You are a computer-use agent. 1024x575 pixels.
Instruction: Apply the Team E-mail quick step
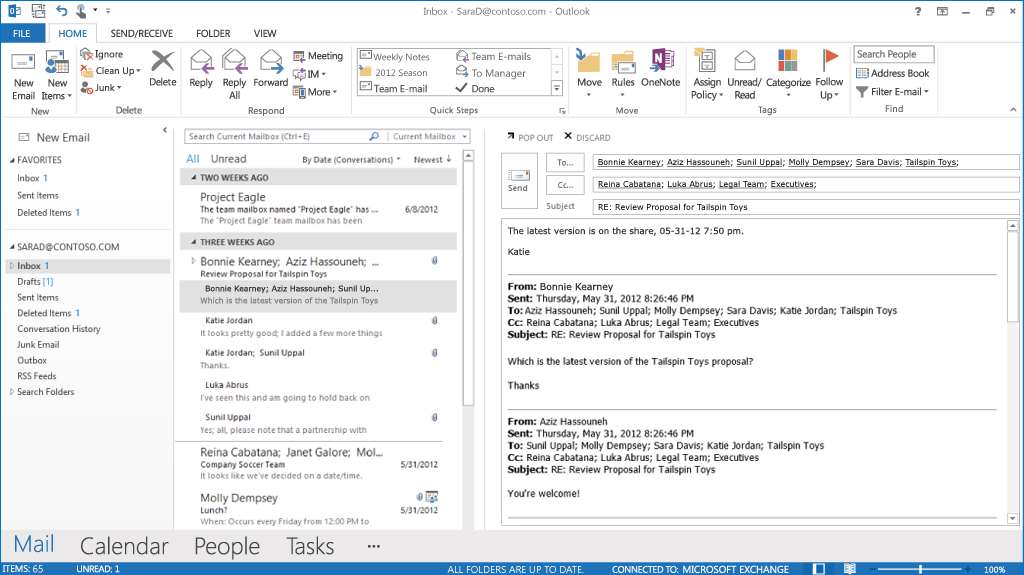click(x=393, y=88)
